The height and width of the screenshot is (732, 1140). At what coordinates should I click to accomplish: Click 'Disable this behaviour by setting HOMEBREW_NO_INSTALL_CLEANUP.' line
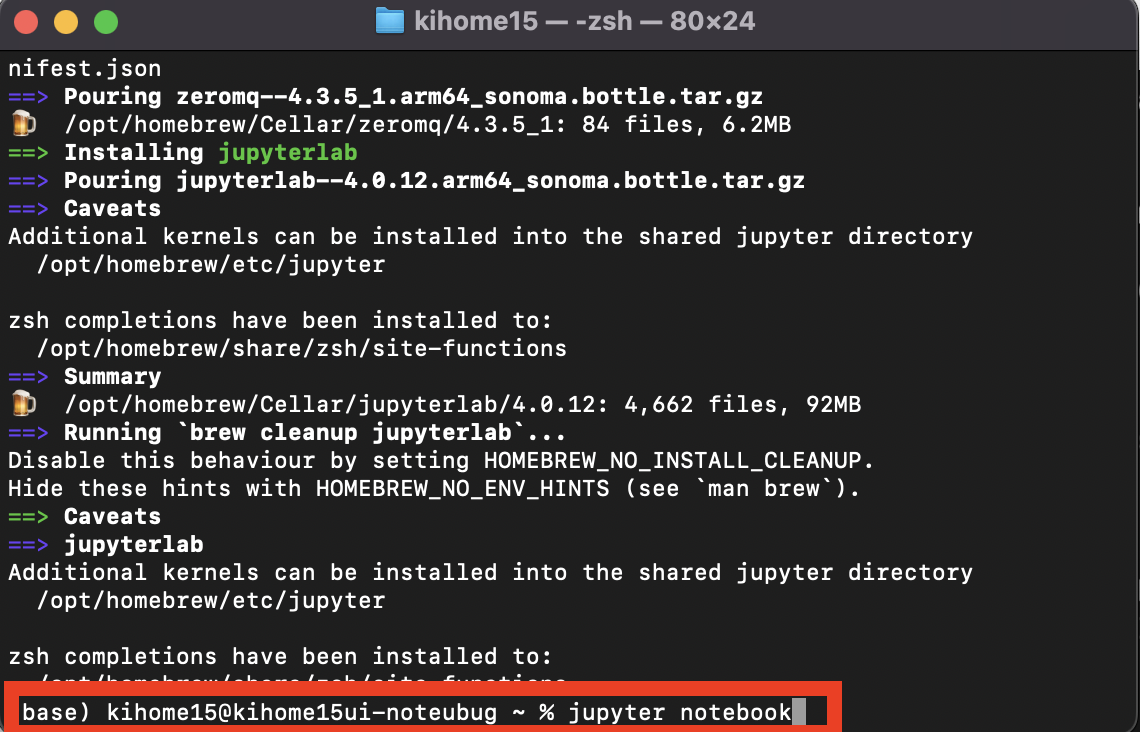tap(441, 460)
